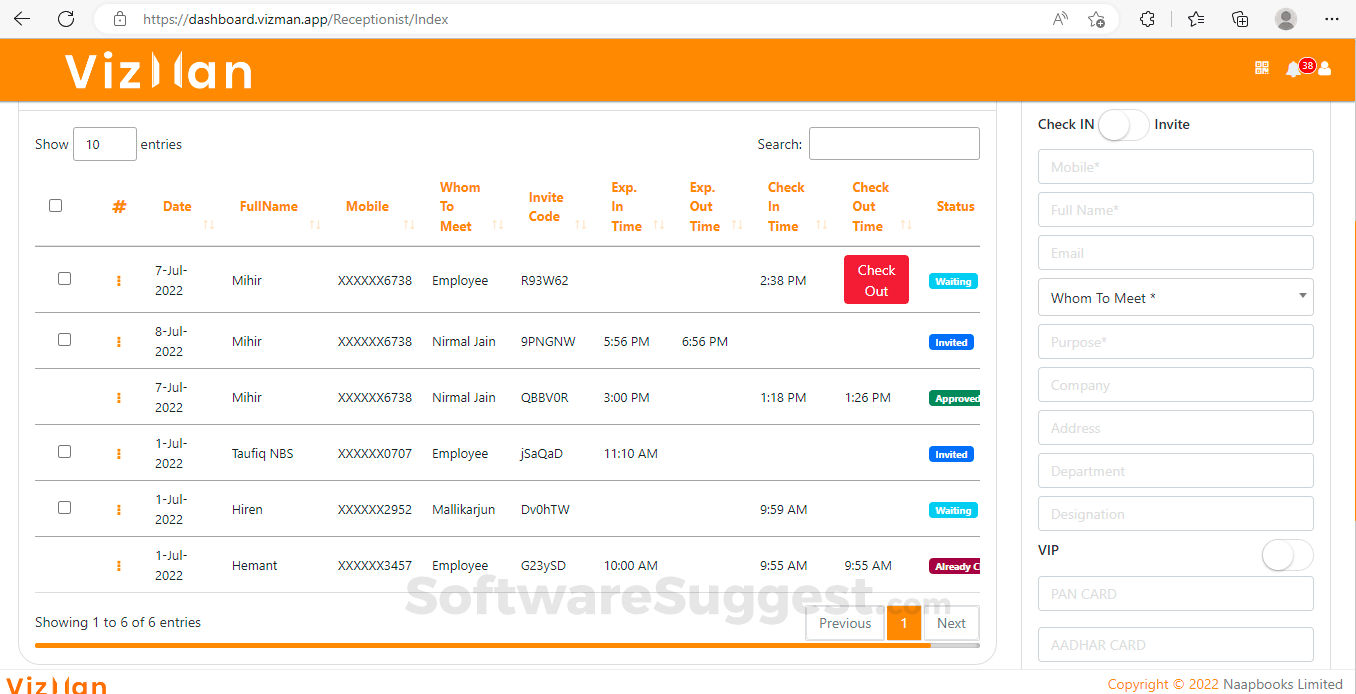
Task: Tick checkbox for Hiren row
Action: click(64, 508)
